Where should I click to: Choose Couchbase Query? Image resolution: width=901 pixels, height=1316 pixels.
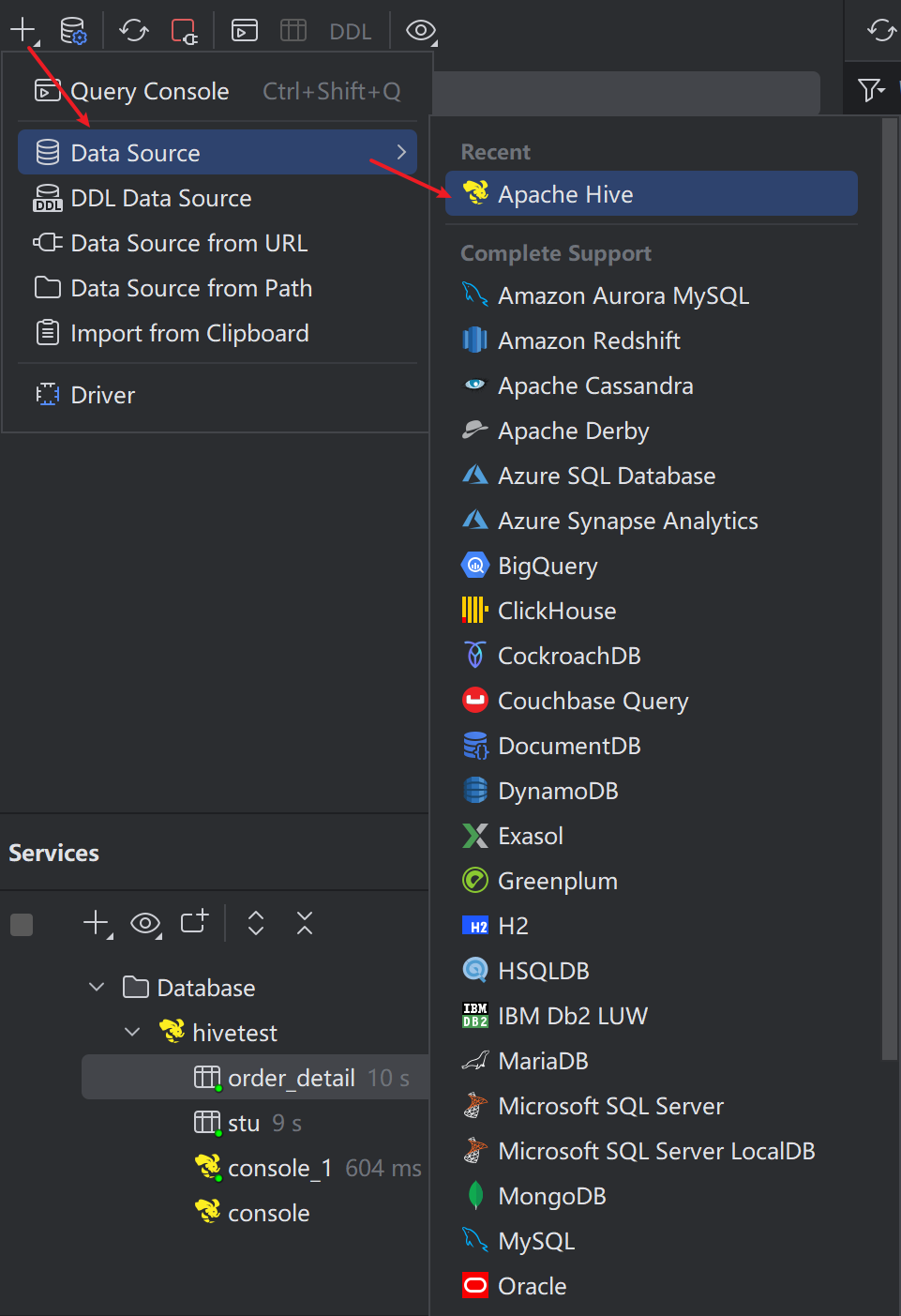coord(652,701)
